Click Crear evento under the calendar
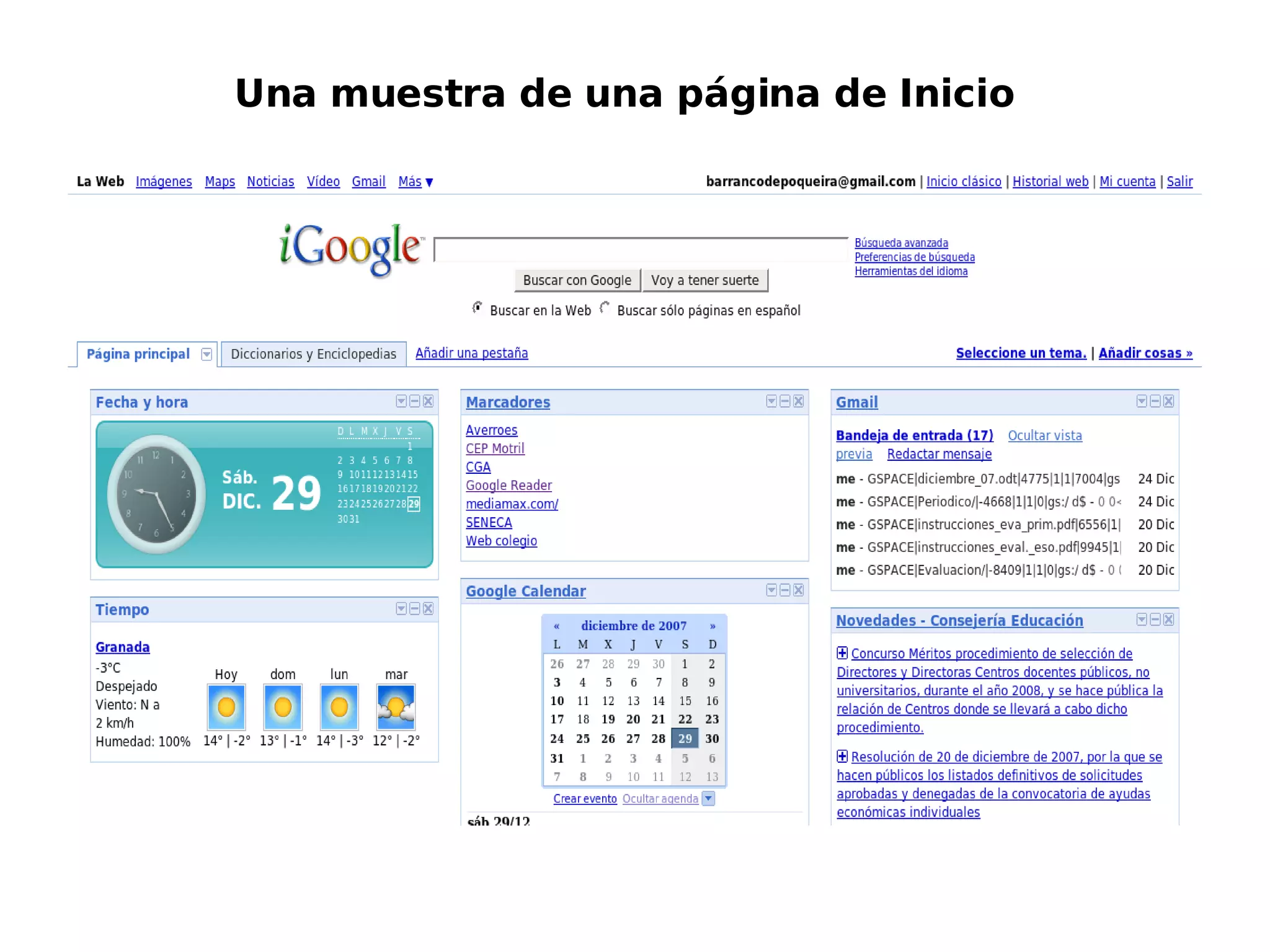The image size is (1270, 952). (585, 799)
